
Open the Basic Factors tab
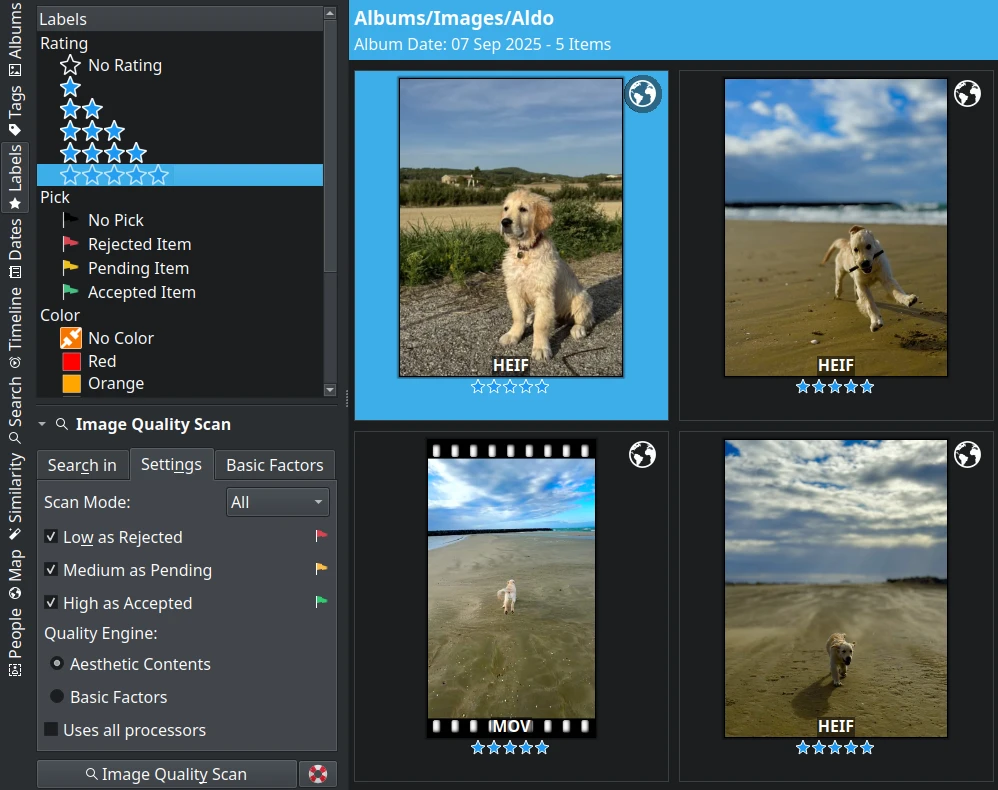click(x=274, y=465)
